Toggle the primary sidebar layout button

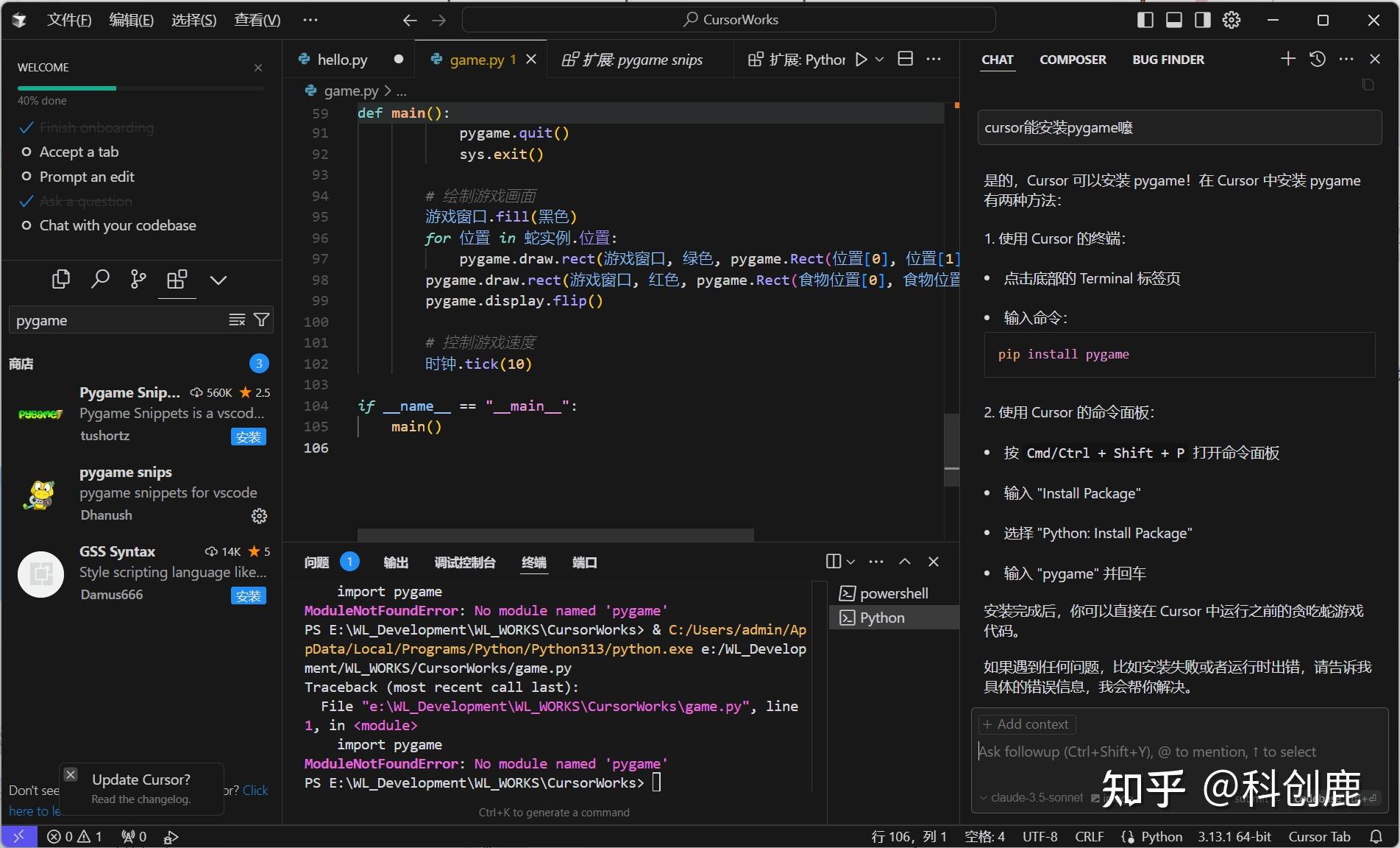[x=1145, y=20]
